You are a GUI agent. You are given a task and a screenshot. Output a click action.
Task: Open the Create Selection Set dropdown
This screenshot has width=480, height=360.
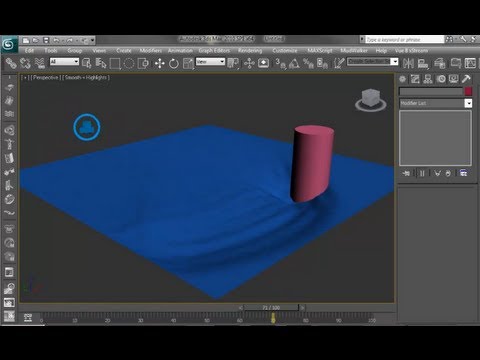[373, 62]
